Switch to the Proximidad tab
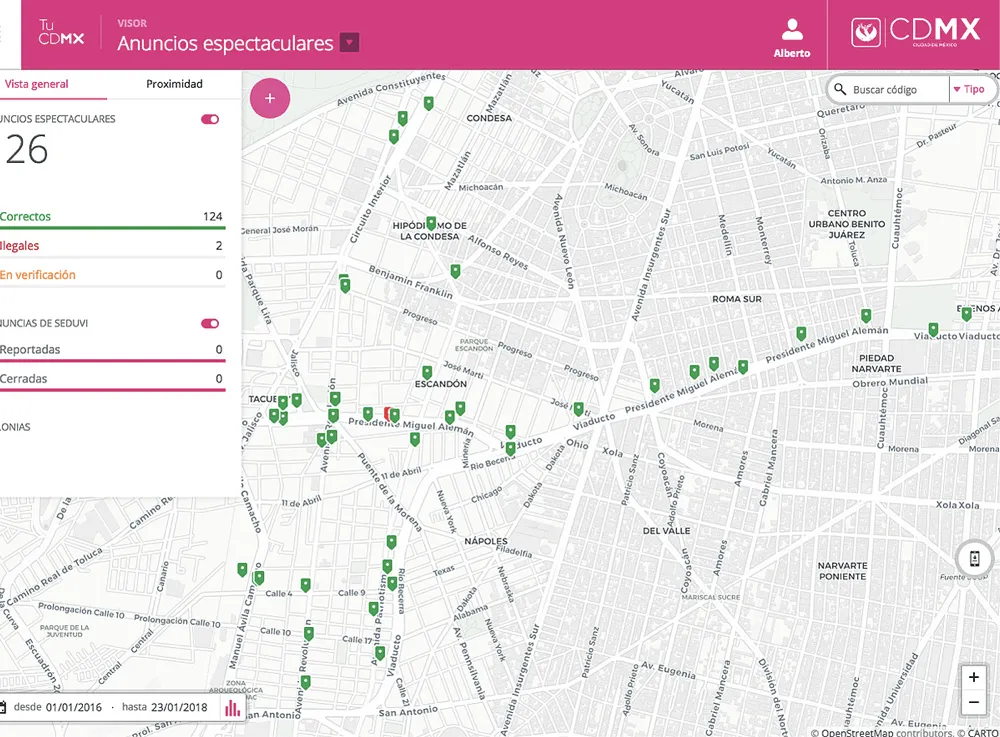This screenshot has height=737, width=1000. point(172,84)
